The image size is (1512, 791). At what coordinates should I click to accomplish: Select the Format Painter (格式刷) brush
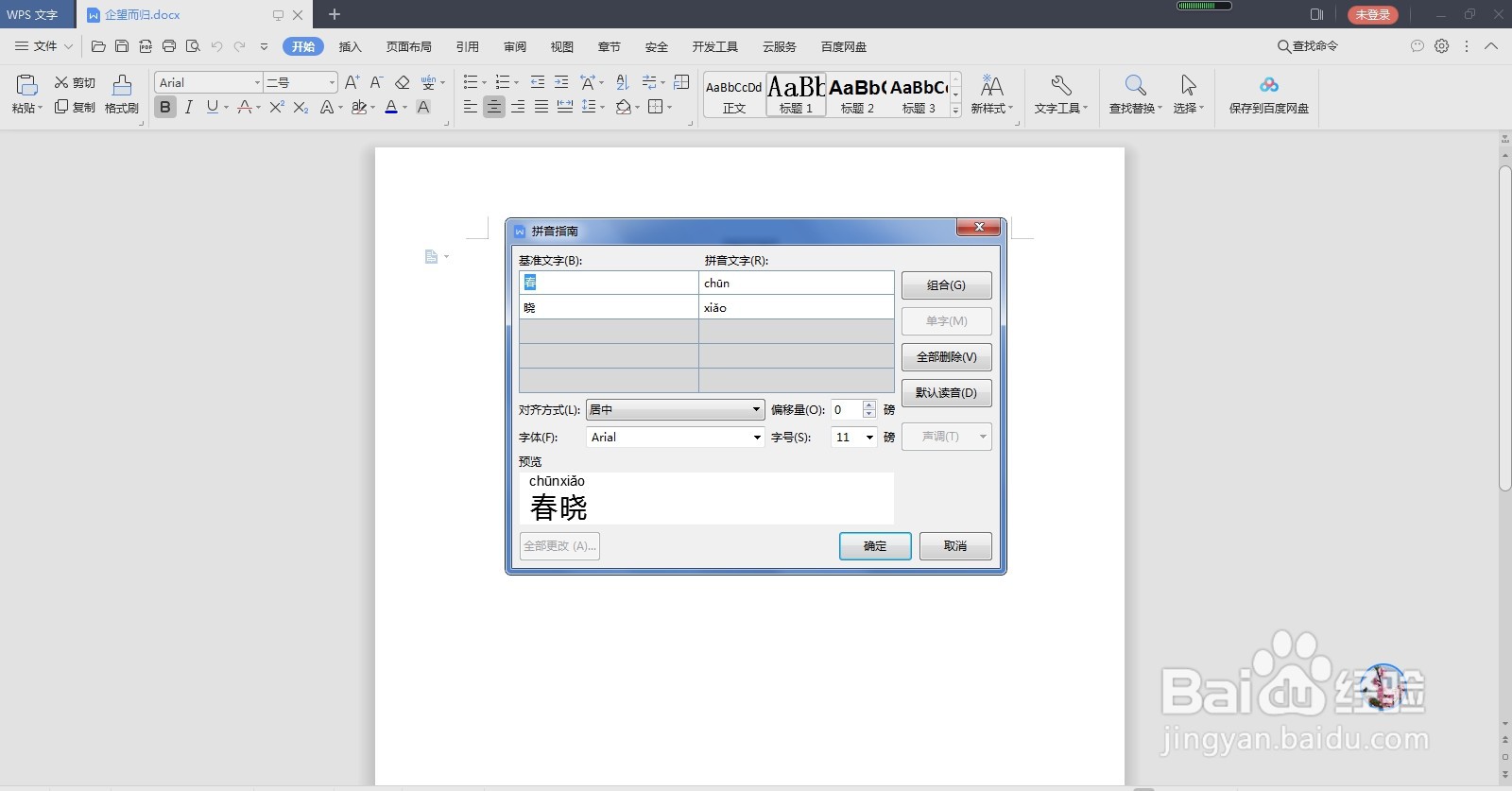coord(122,95)
